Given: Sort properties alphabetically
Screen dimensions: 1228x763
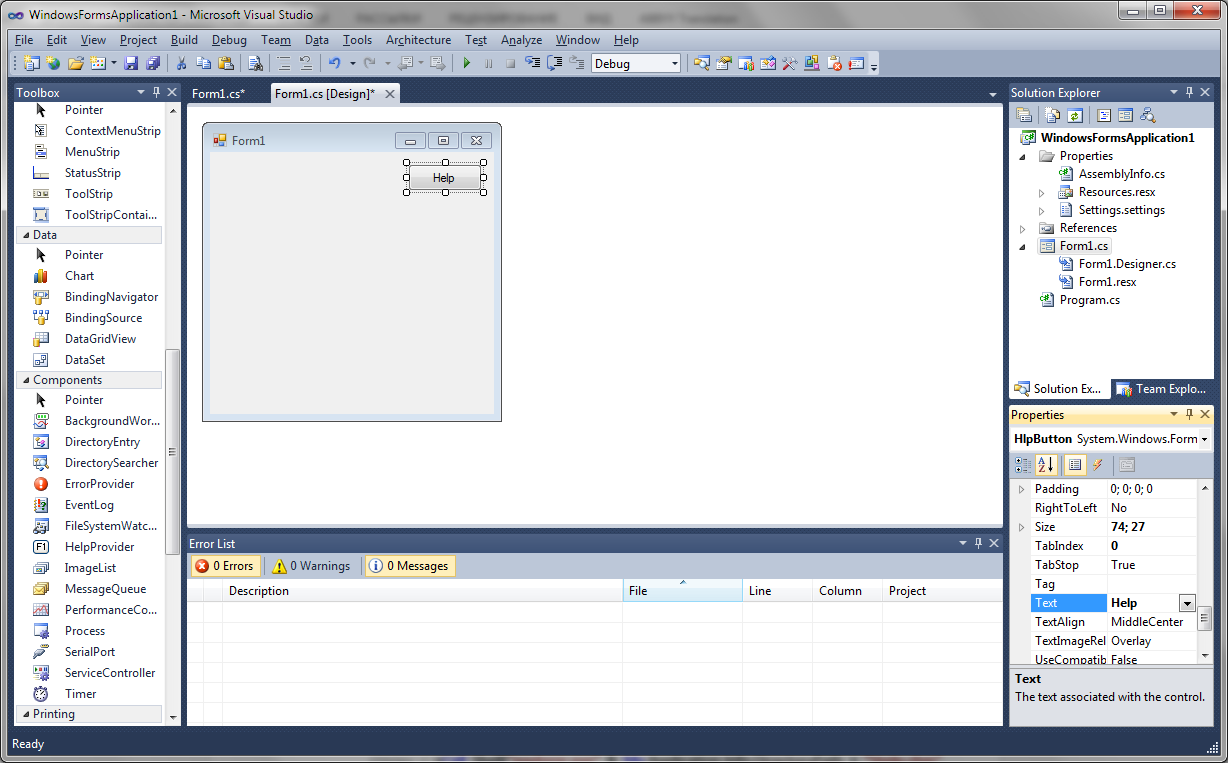Looking at the screenshot, I should click(x=1045, y=465).
